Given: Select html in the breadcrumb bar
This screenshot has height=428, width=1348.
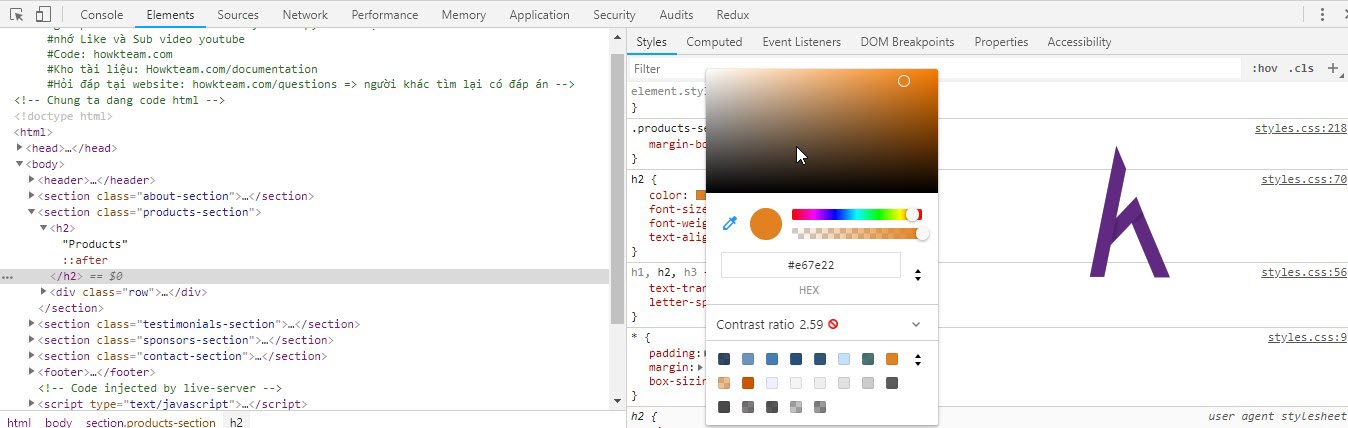Looking at the screenshot, I should (x=19, y=422).
